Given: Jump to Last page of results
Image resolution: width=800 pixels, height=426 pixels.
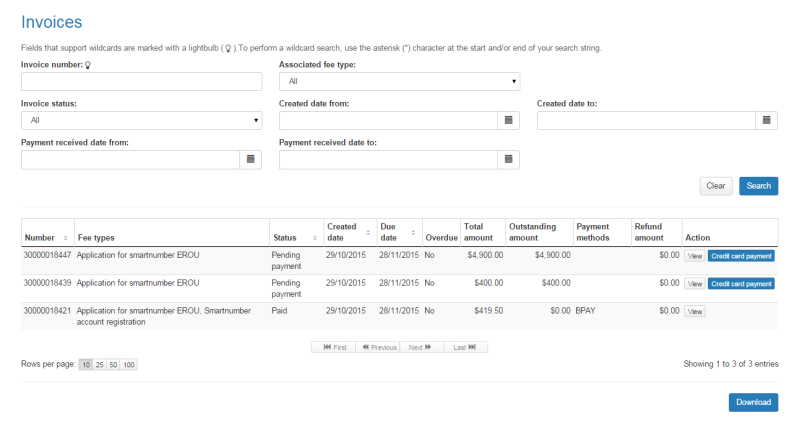Looking at the screenshot, I should [466, 347].
